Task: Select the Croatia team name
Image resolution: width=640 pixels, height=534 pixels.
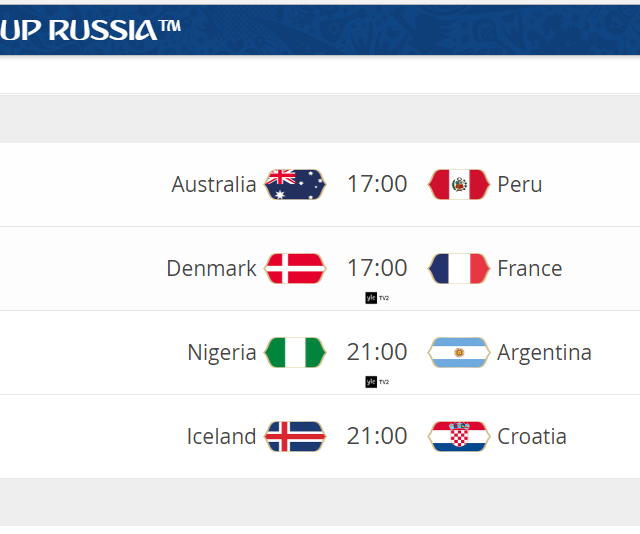Action: pyautogui.click(x=532, y=436)
